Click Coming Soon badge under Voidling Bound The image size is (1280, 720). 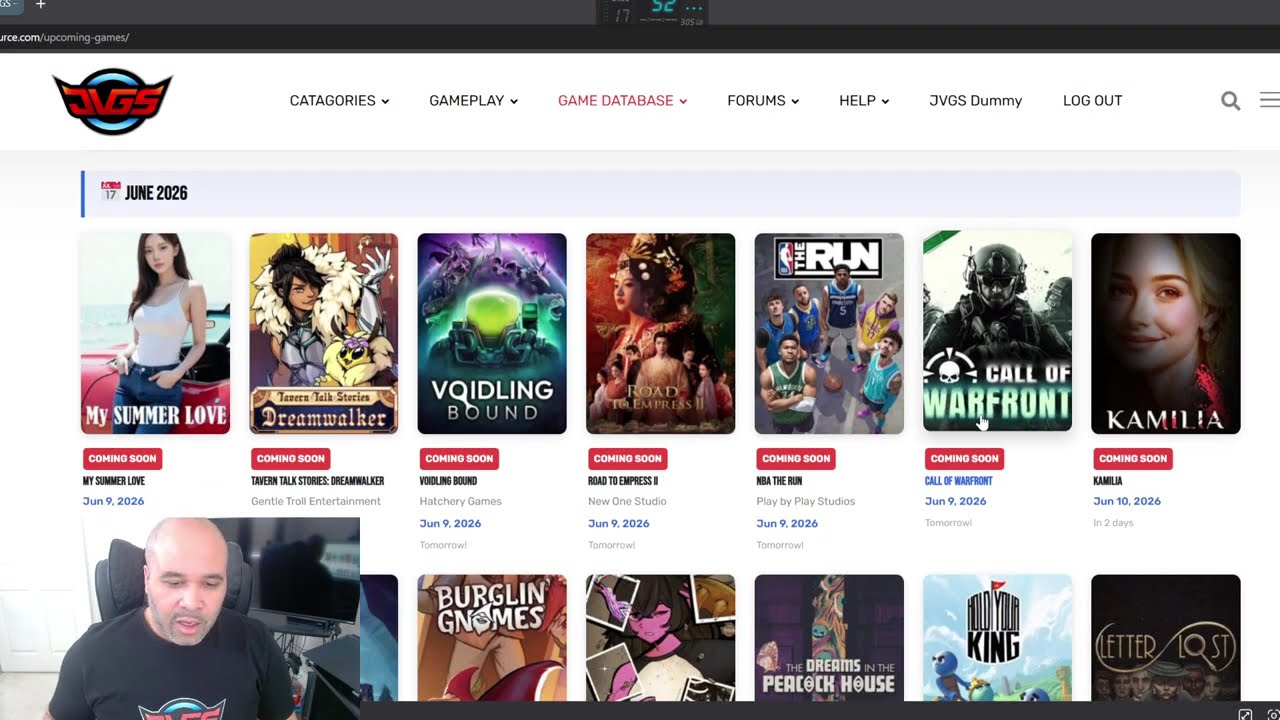point(459,458)
